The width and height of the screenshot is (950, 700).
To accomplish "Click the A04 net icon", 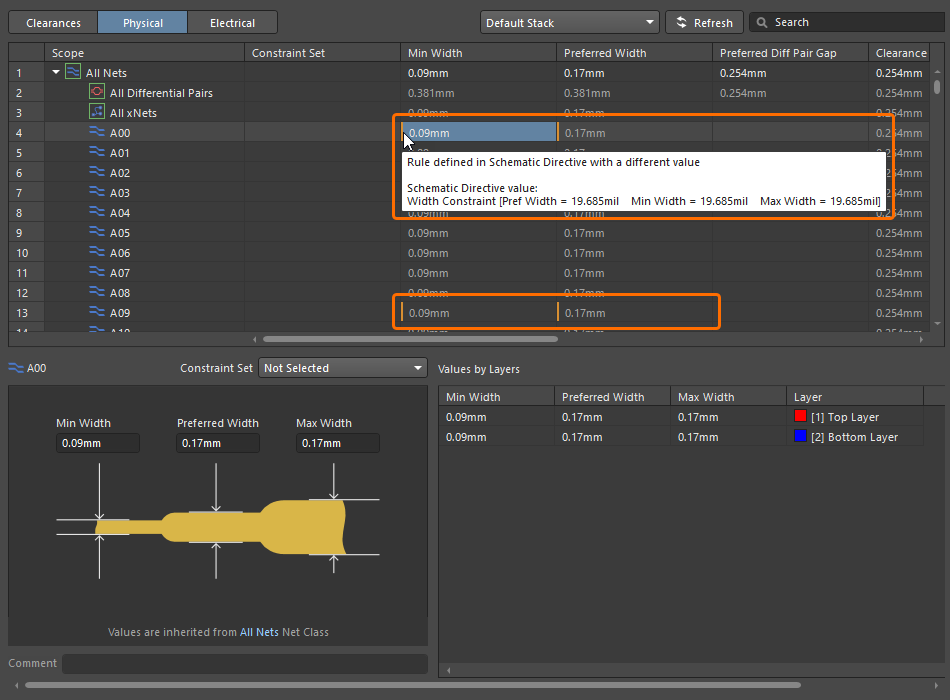I will (97, 212).
